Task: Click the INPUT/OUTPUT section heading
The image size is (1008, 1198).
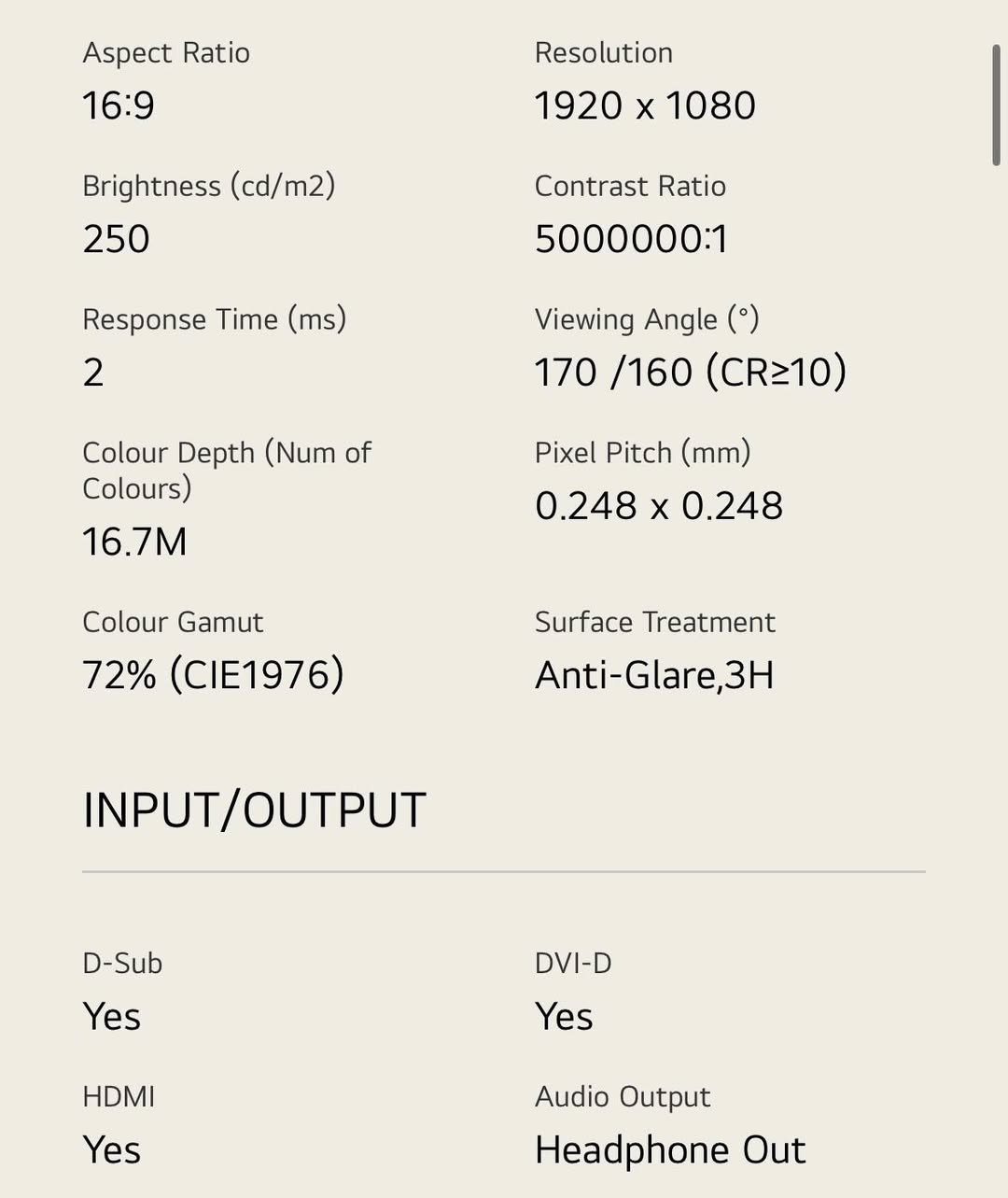Action: click(254, 810)
